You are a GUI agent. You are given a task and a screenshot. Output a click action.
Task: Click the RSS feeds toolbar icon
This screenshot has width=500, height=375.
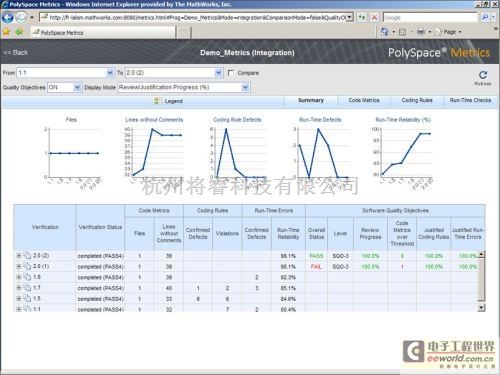[x=402, y=32]
